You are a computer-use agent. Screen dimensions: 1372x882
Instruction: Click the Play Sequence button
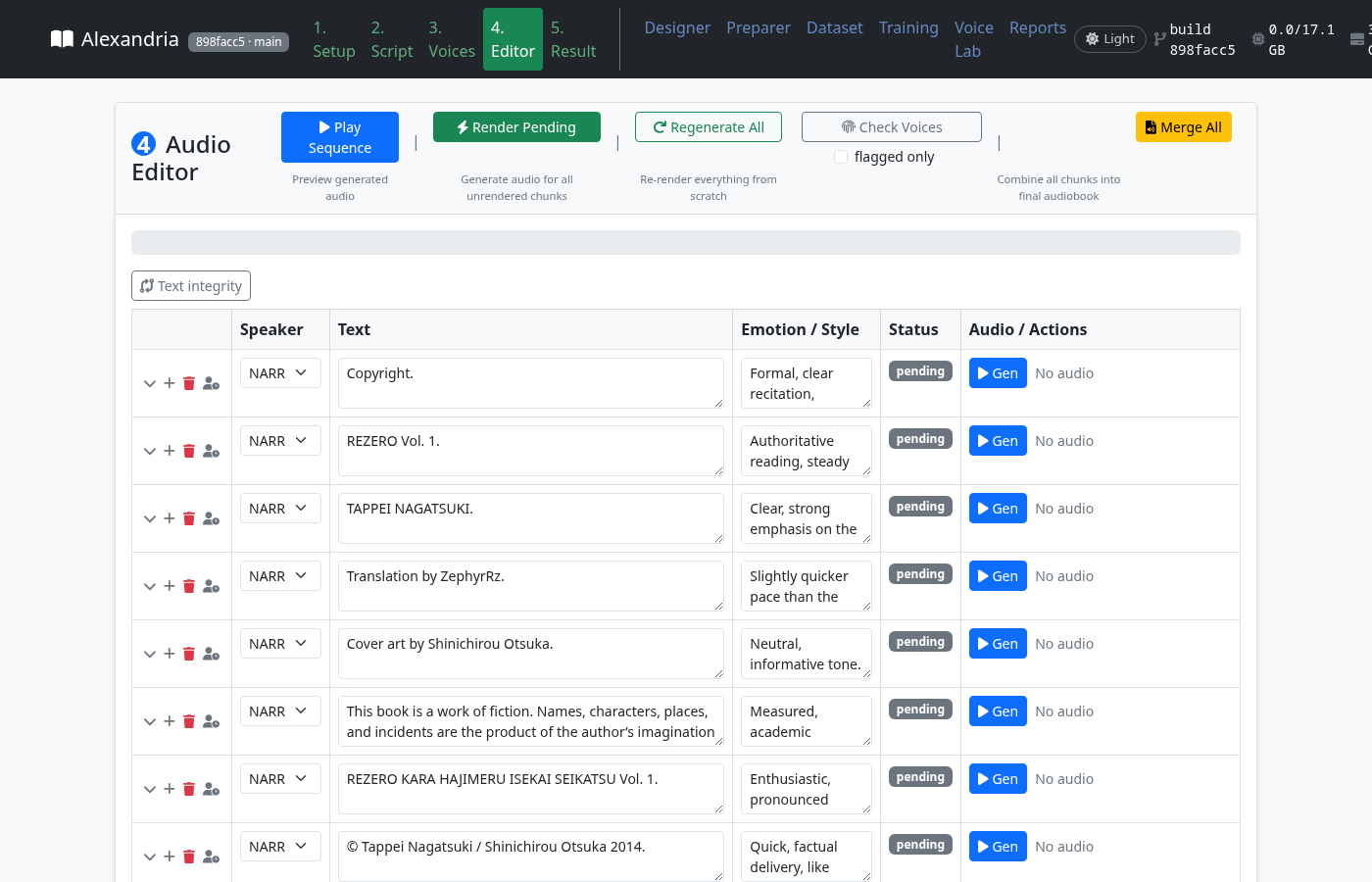pos(340,137)
